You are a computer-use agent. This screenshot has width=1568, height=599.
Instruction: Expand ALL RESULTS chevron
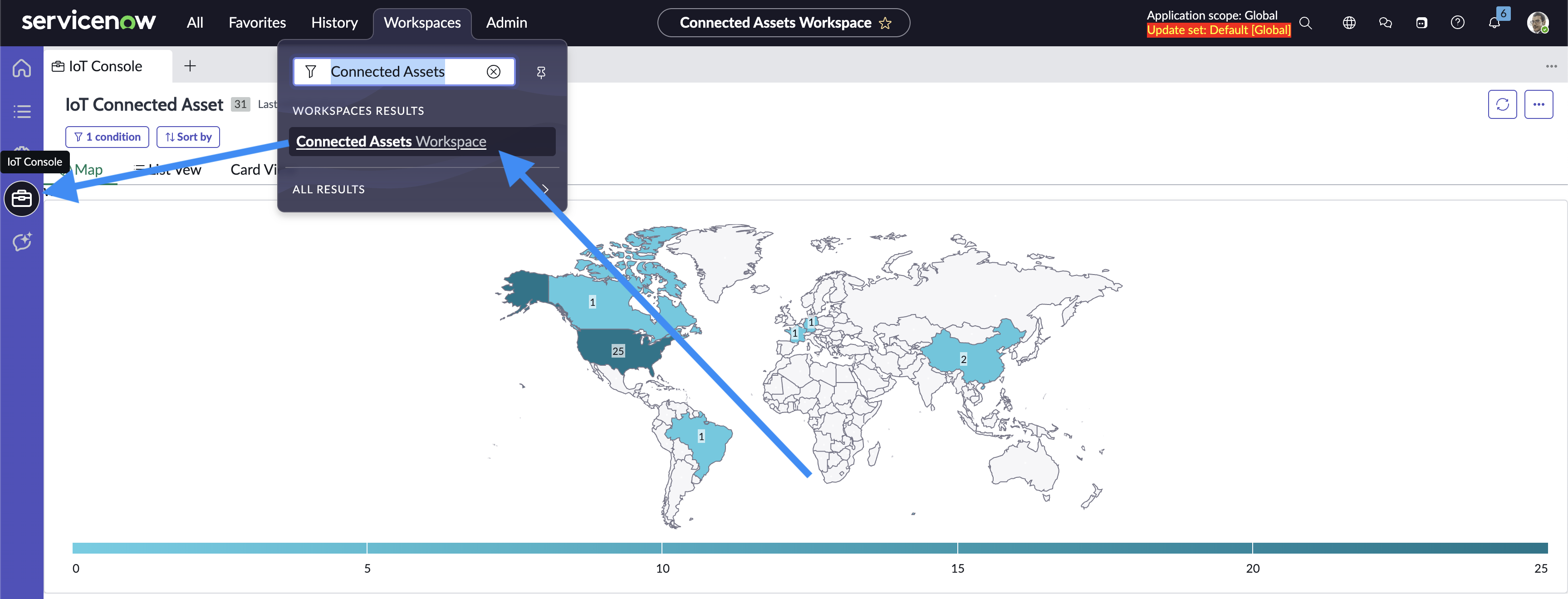pos(545,189)
